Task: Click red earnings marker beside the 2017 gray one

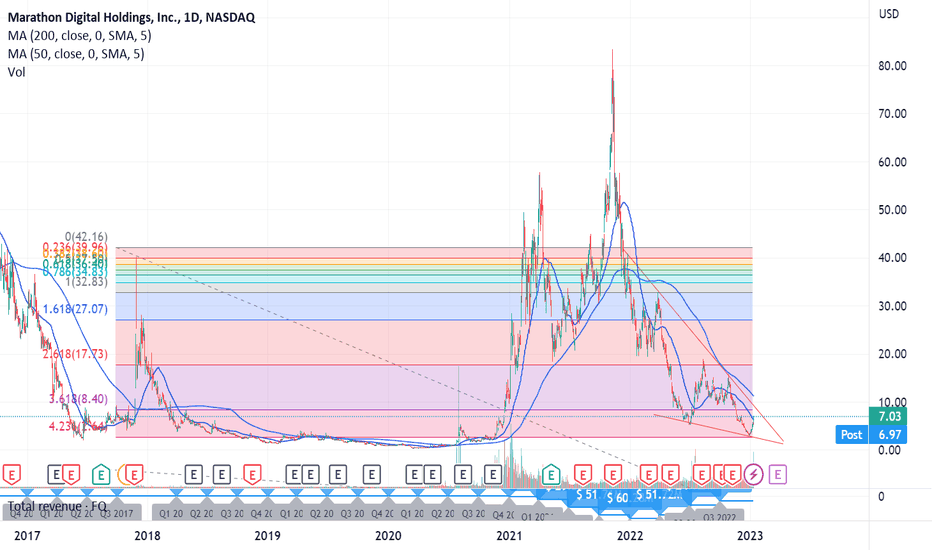Action: point(71,475)
